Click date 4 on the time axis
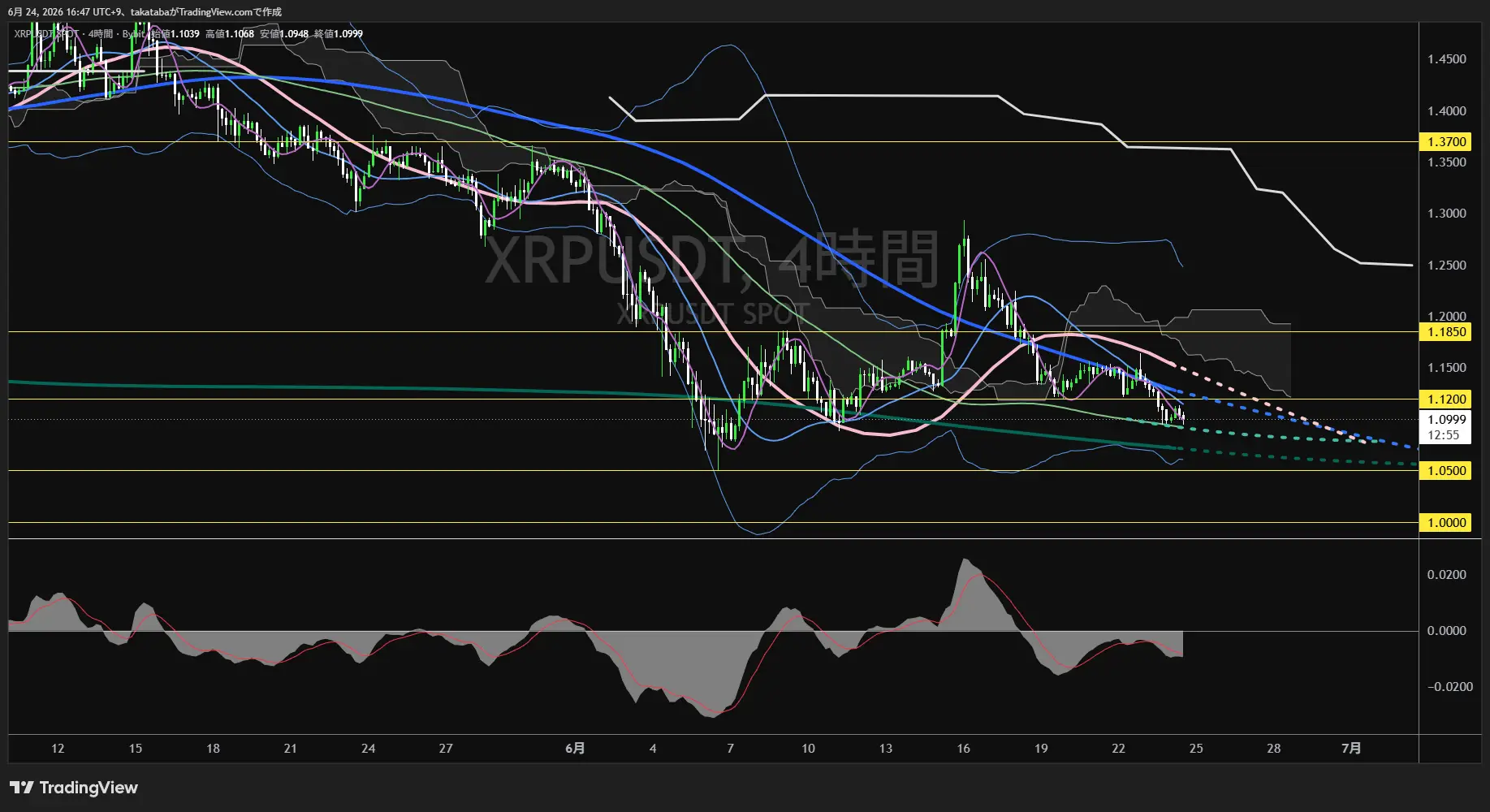The image size is (1490, 812). click(653, 749)
